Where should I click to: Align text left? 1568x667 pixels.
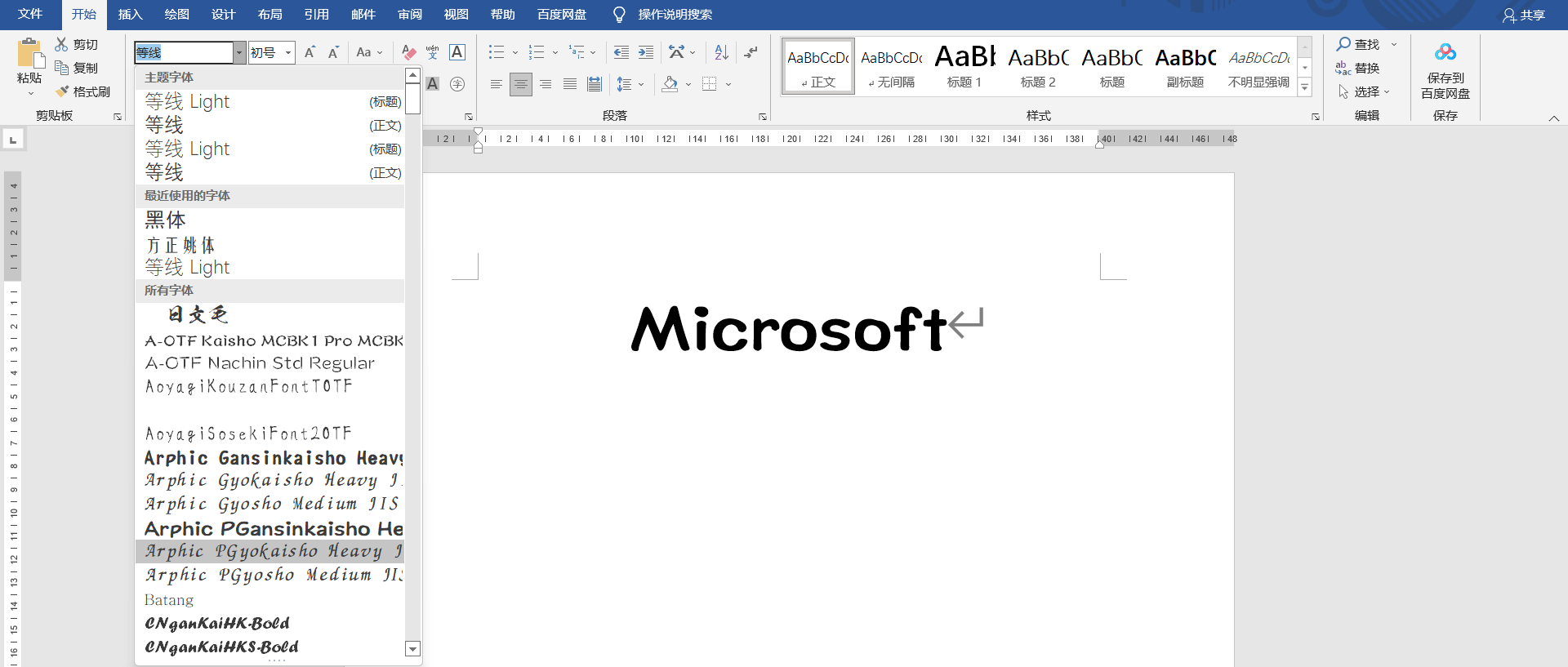pyautogui.click(x=497, y=83)
